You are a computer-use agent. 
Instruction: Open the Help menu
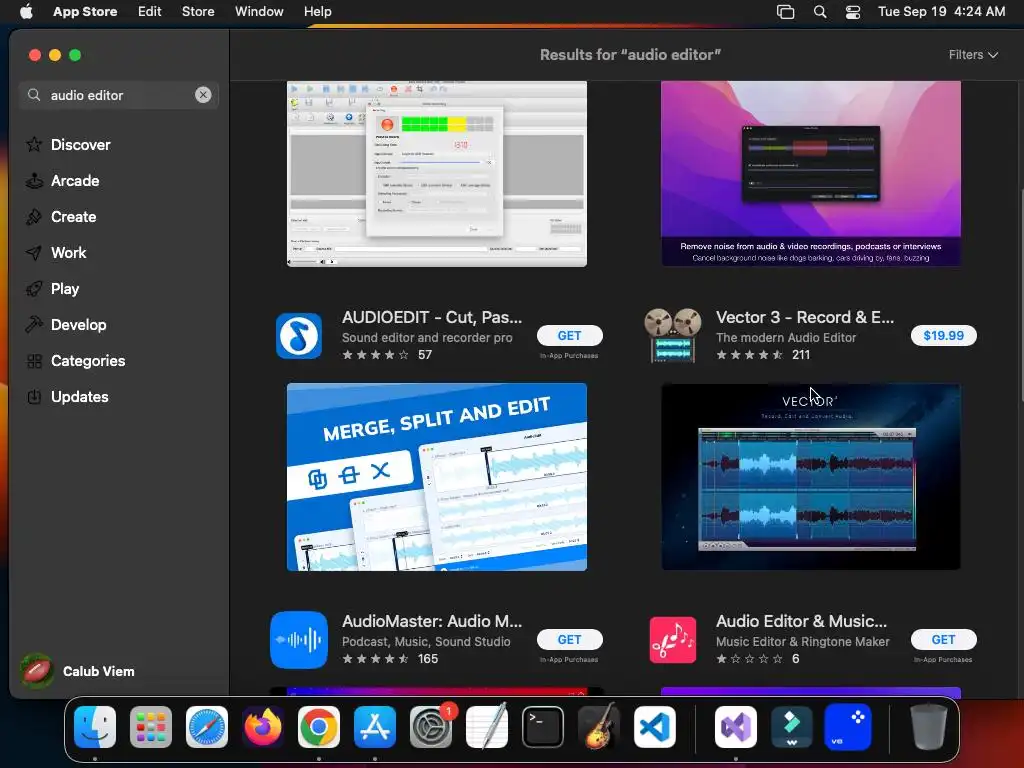click(317, 12)
